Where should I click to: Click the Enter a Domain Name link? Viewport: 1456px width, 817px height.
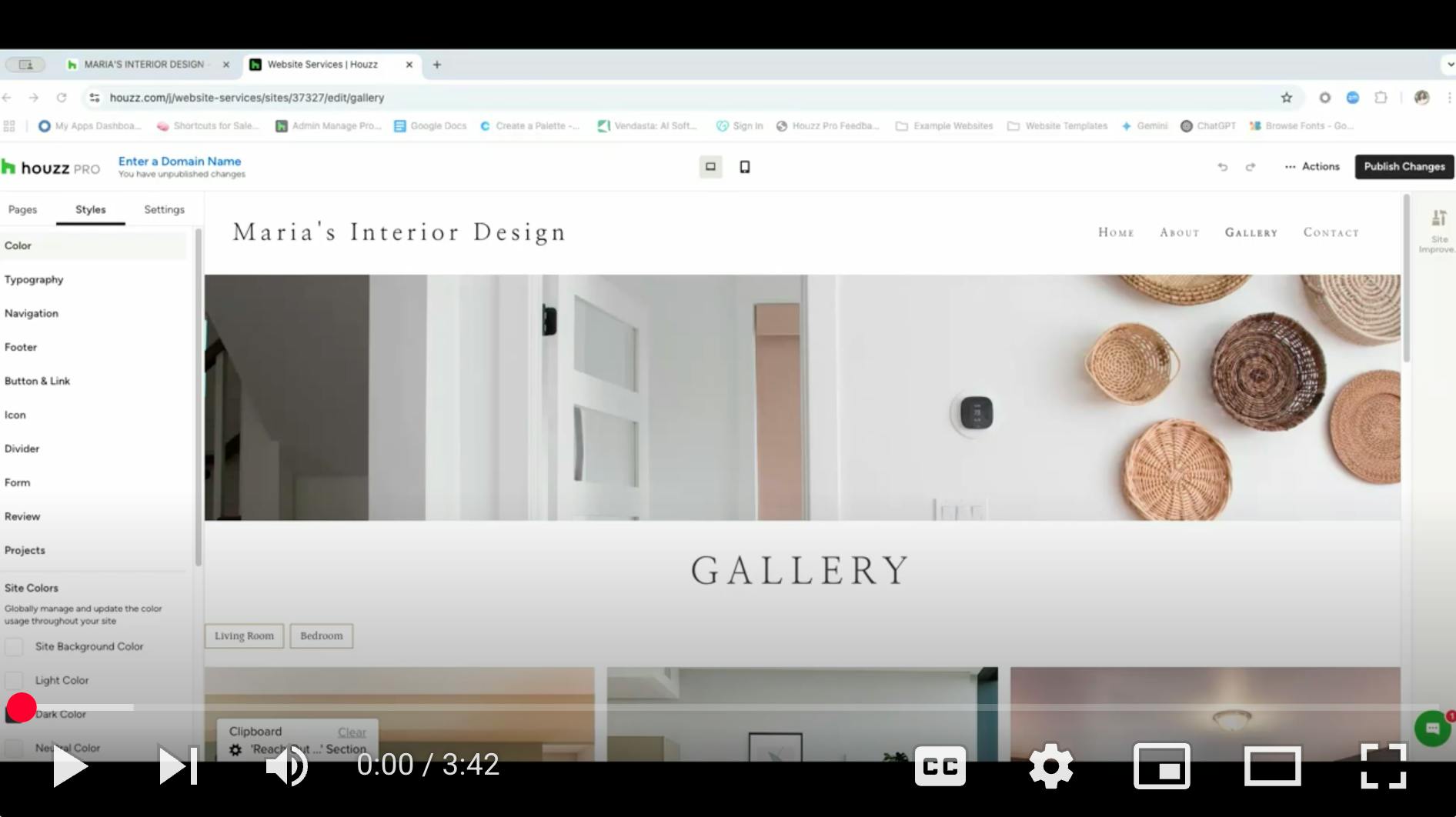click(179, 162)
